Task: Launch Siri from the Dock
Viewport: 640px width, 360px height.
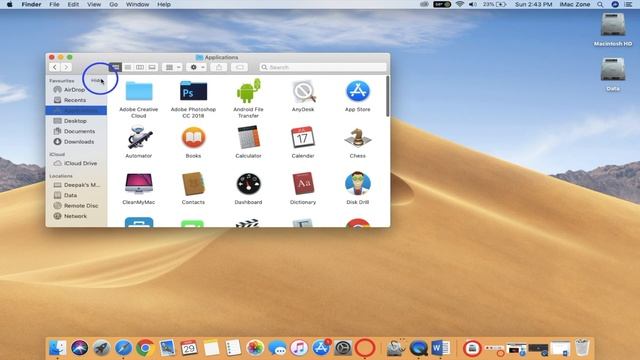Action: (x=80, y=348)
